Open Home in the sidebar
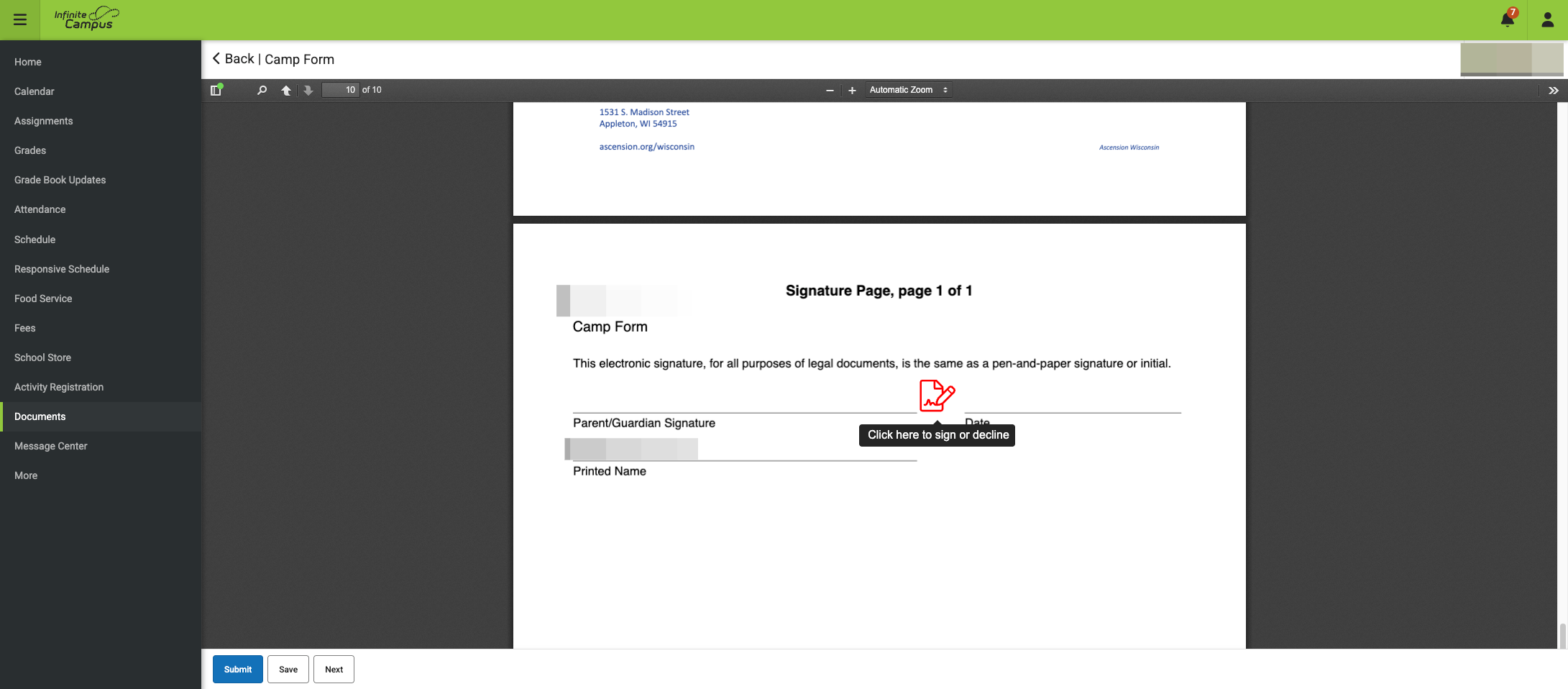The height and width of the screenshot is (689, 1568). pos(101,62)
